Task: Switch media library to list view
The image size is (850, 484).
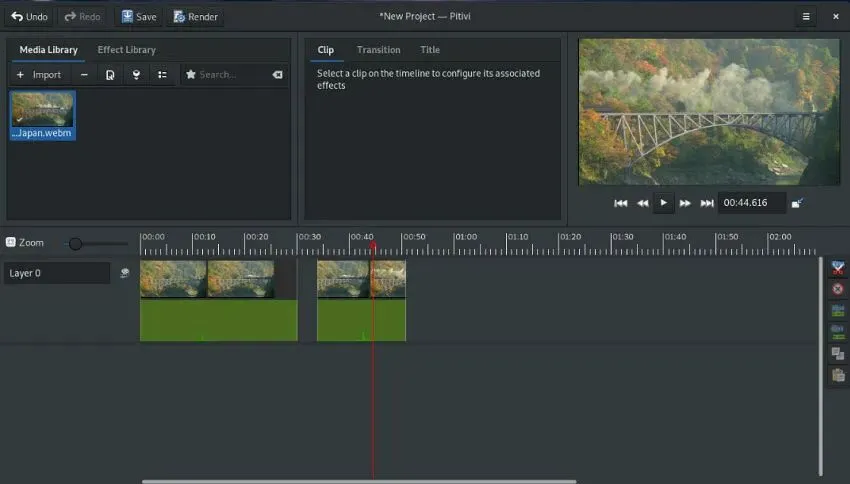Action: pyautogui.click(x=162, y=75)
